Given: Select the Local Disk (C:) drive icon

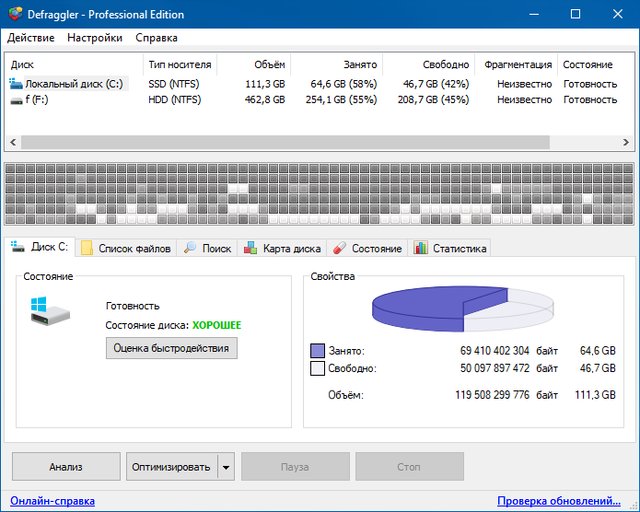Looking at the screenshot, I should click(x=15, y=84).
